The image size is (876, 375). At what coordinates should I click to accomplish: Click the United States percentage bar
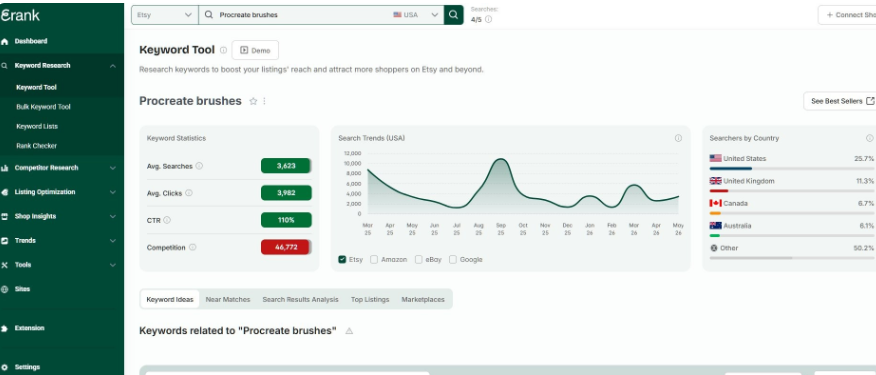(792, 168)
